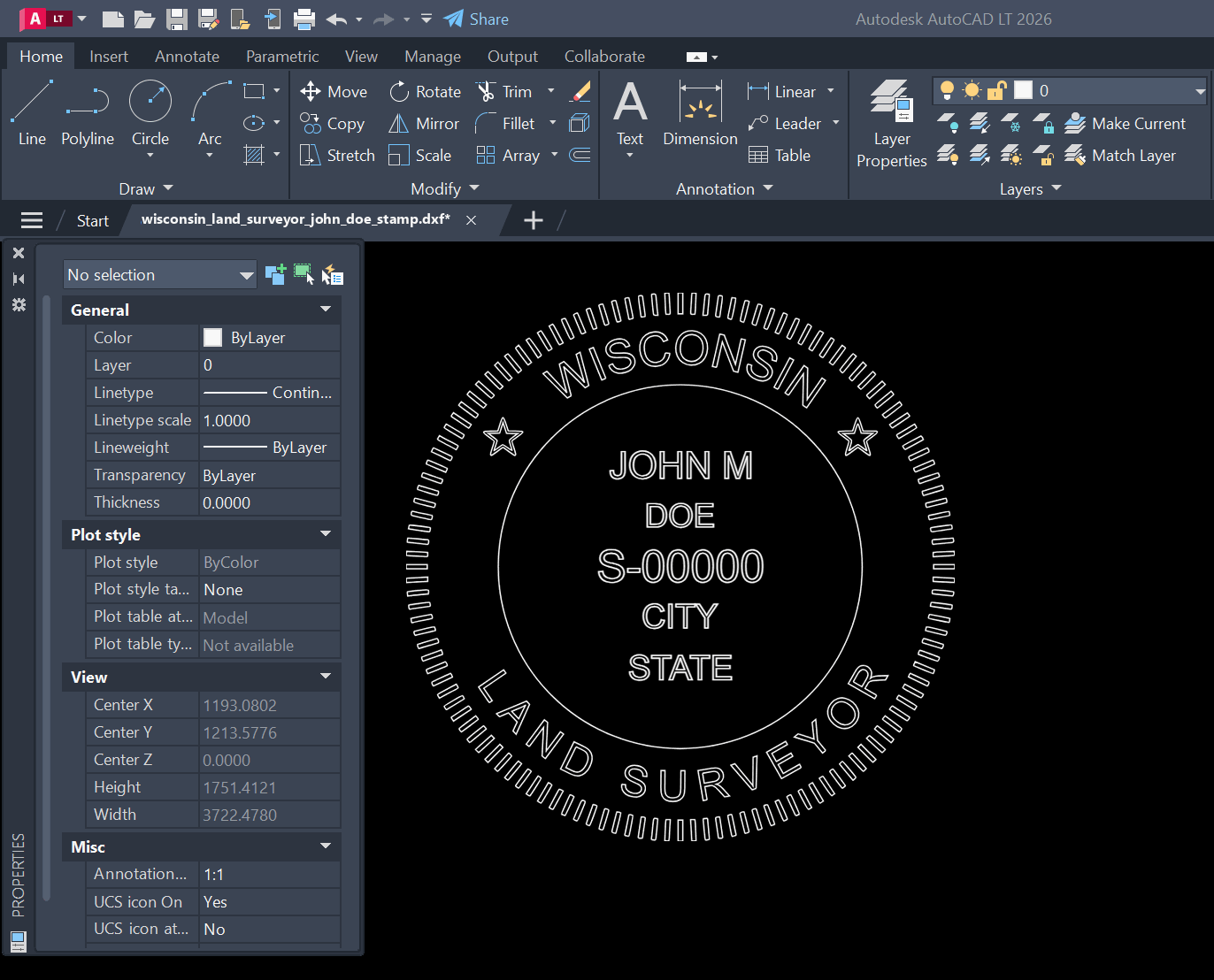Click the Leader annotation button
Screen dimensions: 1214x980
(784, 123)
